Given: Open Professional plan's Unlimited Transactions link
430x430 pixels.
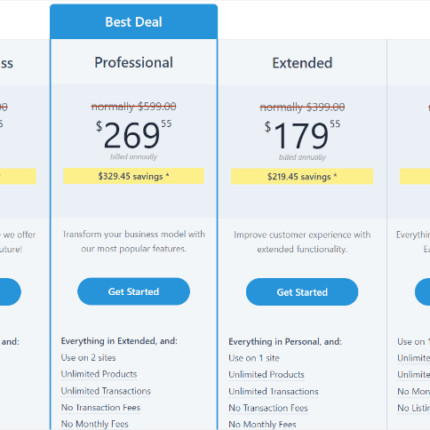Looking at the screenshot, I should click(106, 391).
